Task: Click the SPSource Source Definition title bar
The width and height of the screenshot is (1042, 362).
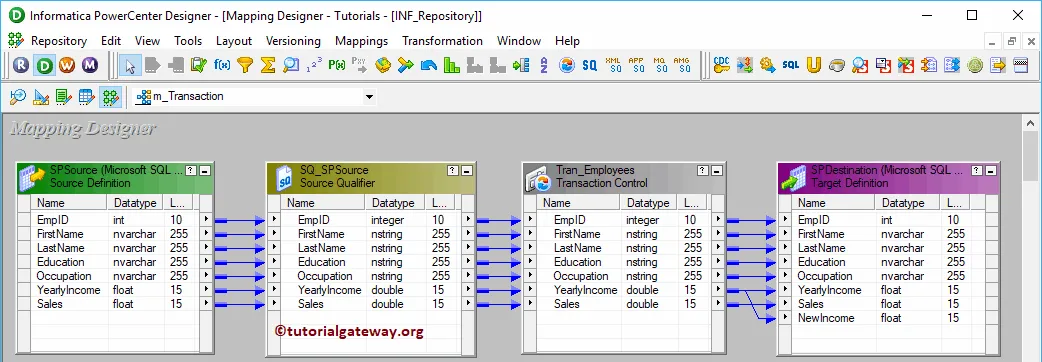Action: pyautogui.click(x=114, y=177)
